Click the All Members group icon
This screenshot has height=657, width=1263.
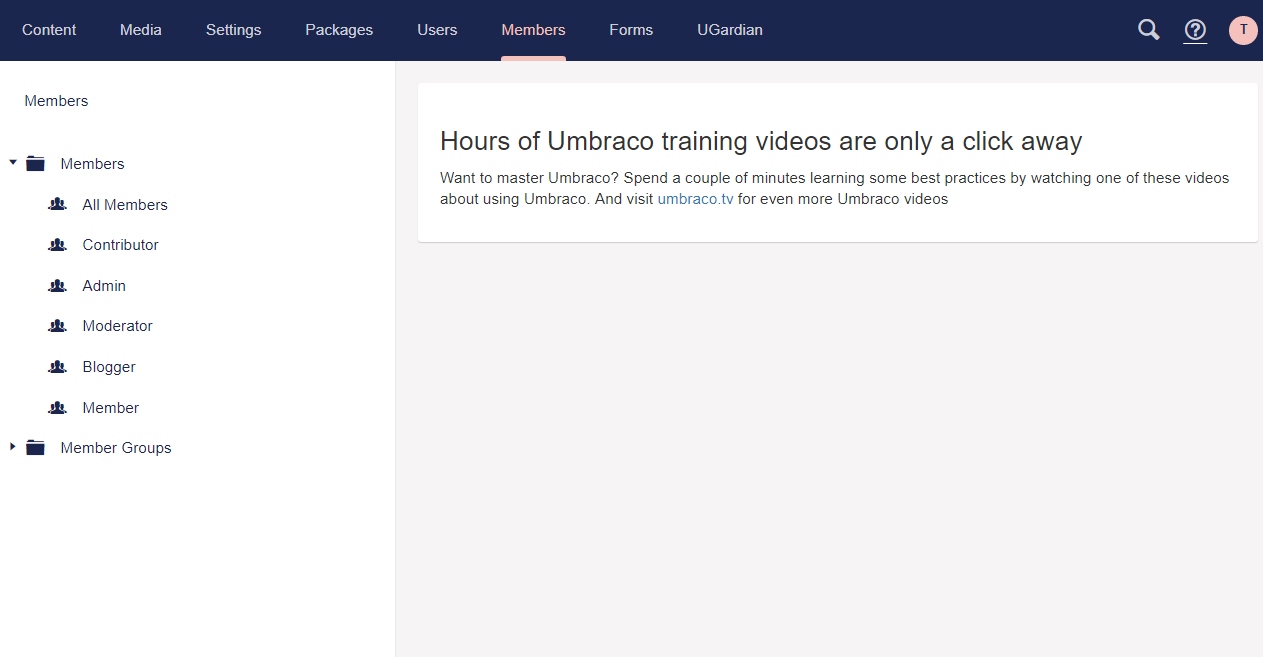tap(57, 205)
